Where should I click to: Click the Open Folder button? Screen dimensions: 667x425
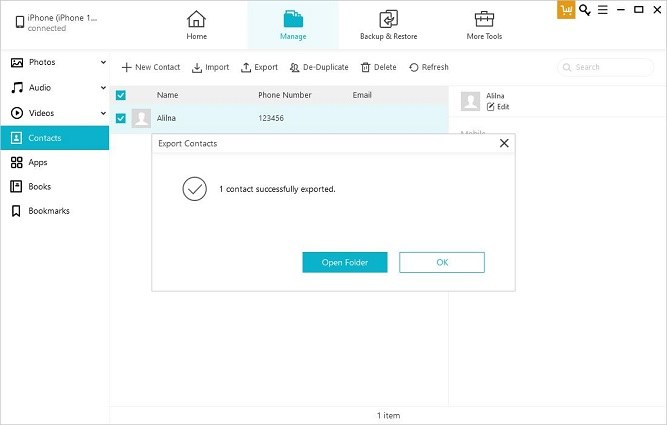click(344, 262)
